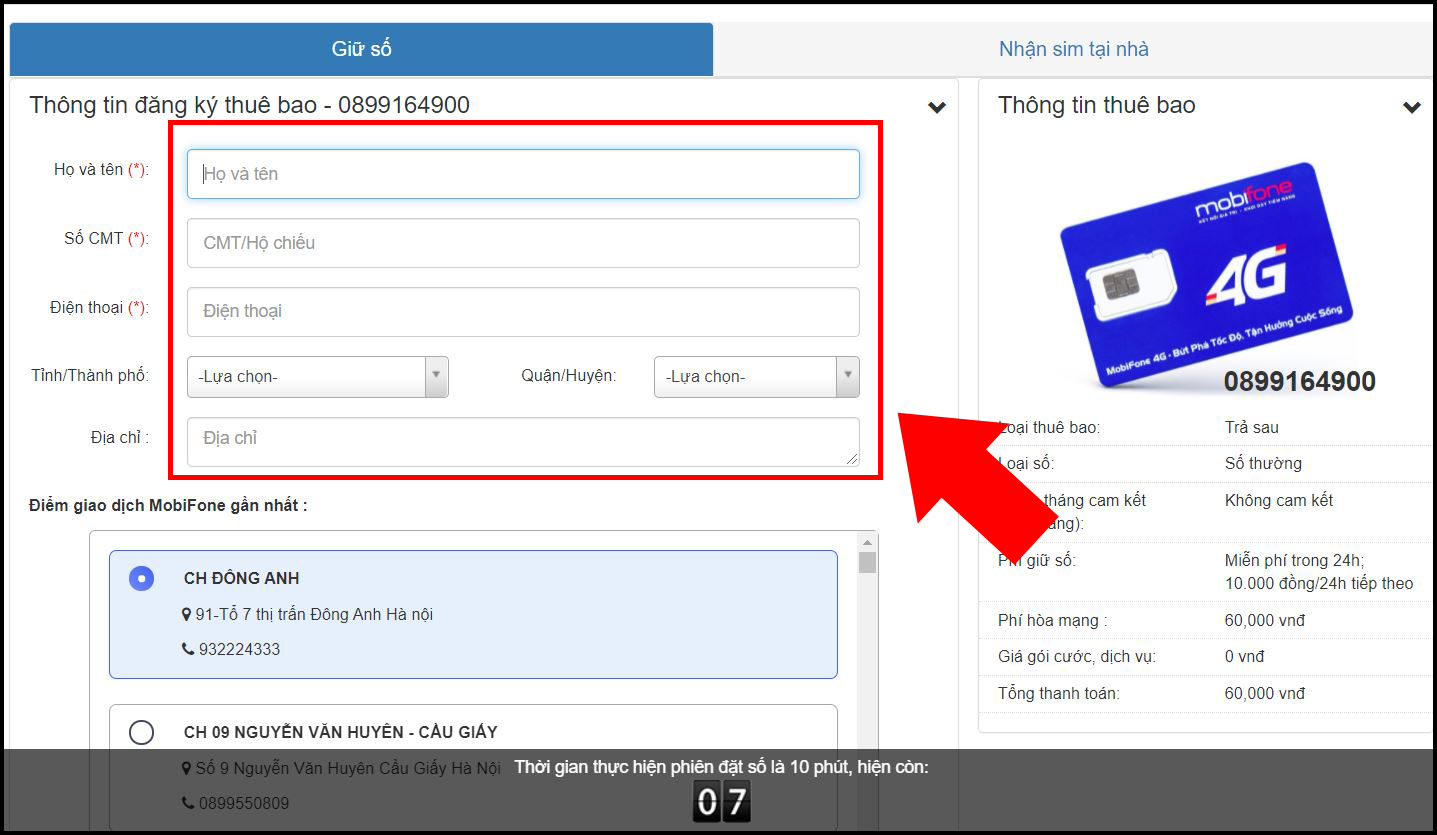Screen dimensions: 1437x835
Task: Click the Họ và tên input field
Action: [x=522, y=174]
